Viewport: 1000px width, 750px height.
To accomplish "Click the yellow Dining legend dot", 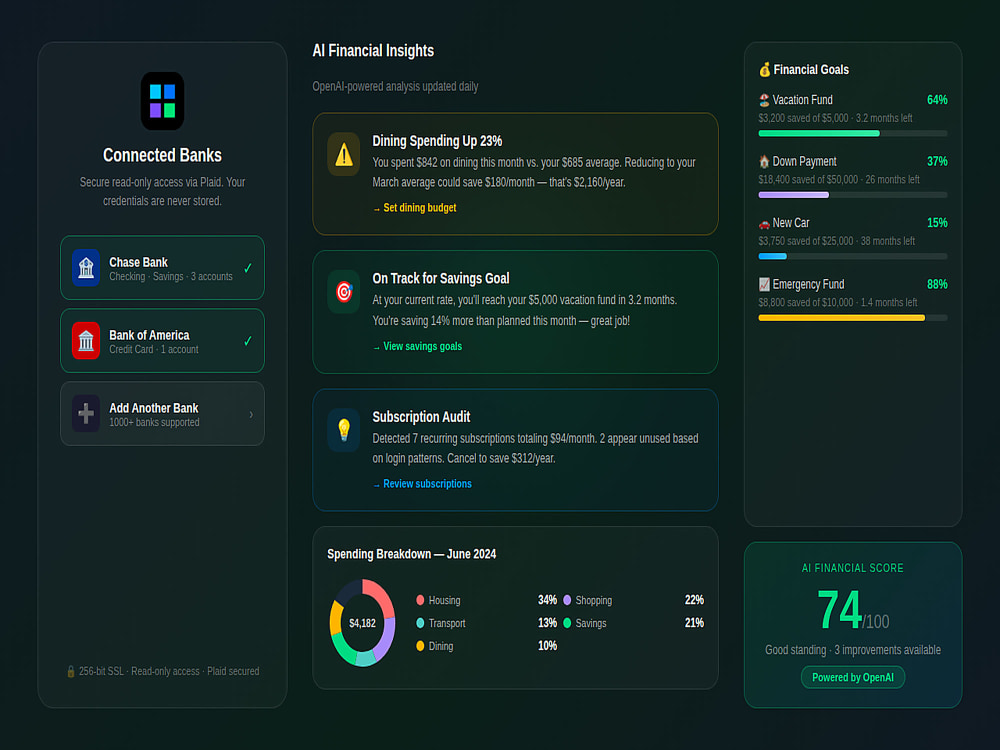I will click(x=420, y=646).
